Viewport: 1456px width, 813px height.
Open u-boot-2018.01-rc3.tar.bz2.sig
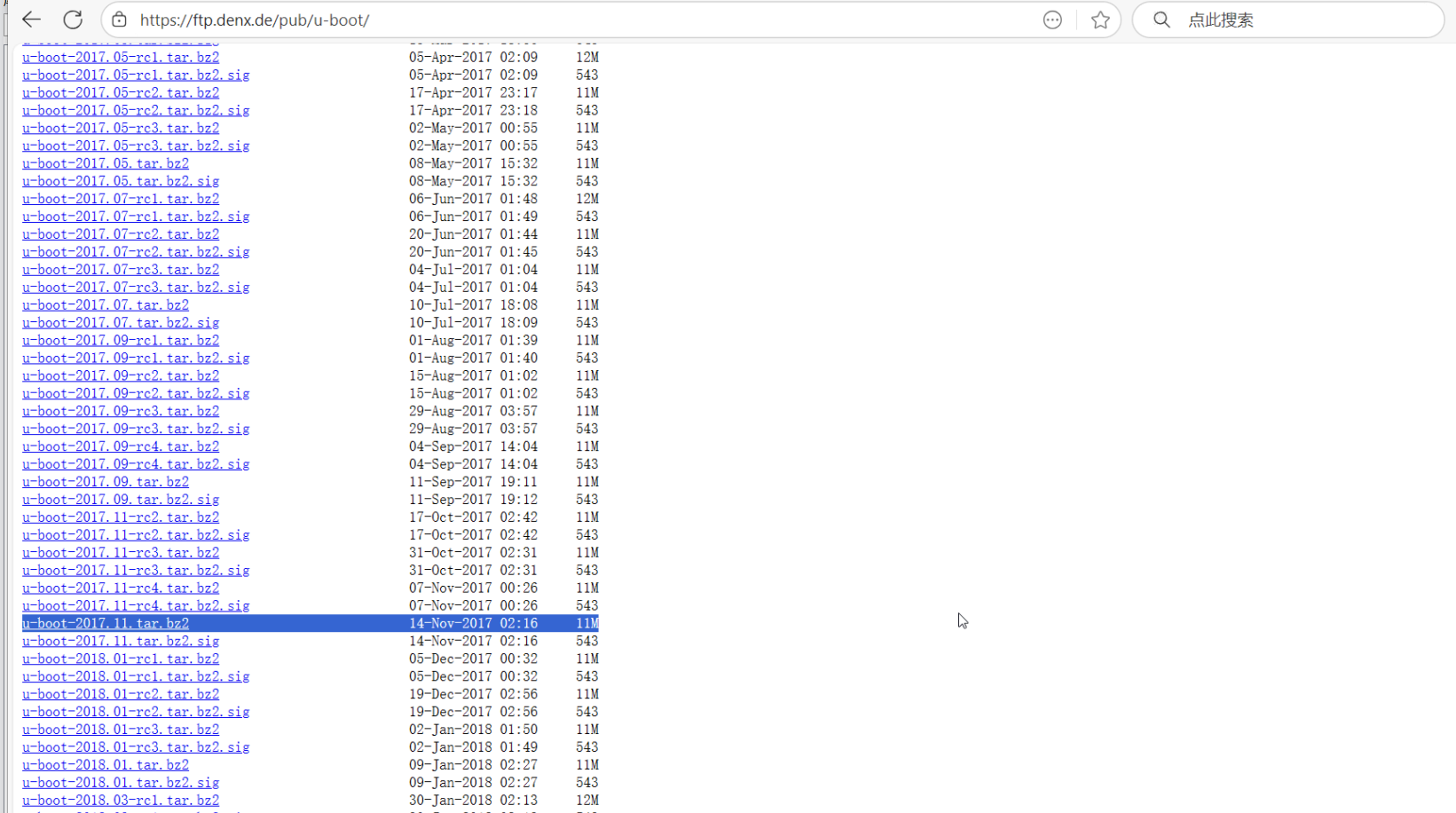click(136, 748)
